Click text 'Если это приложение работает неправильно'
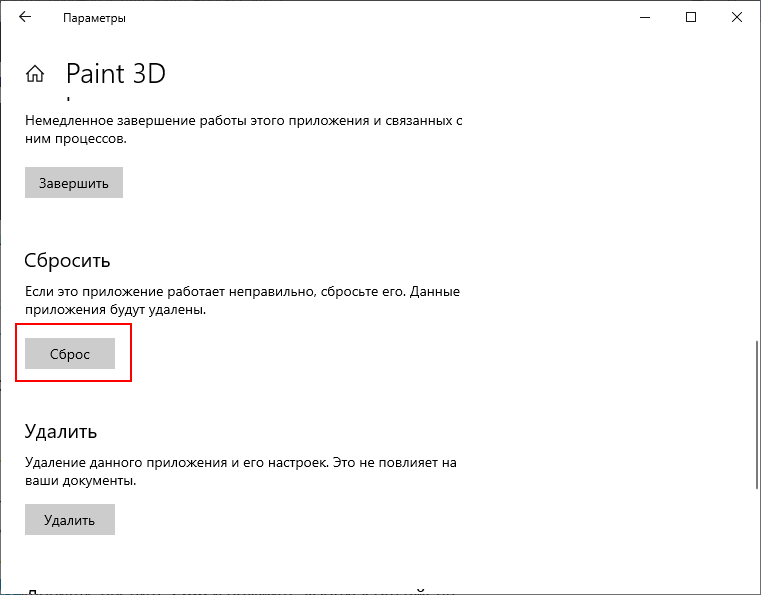Screen dimensions: 761x595 tap(170, 292)
